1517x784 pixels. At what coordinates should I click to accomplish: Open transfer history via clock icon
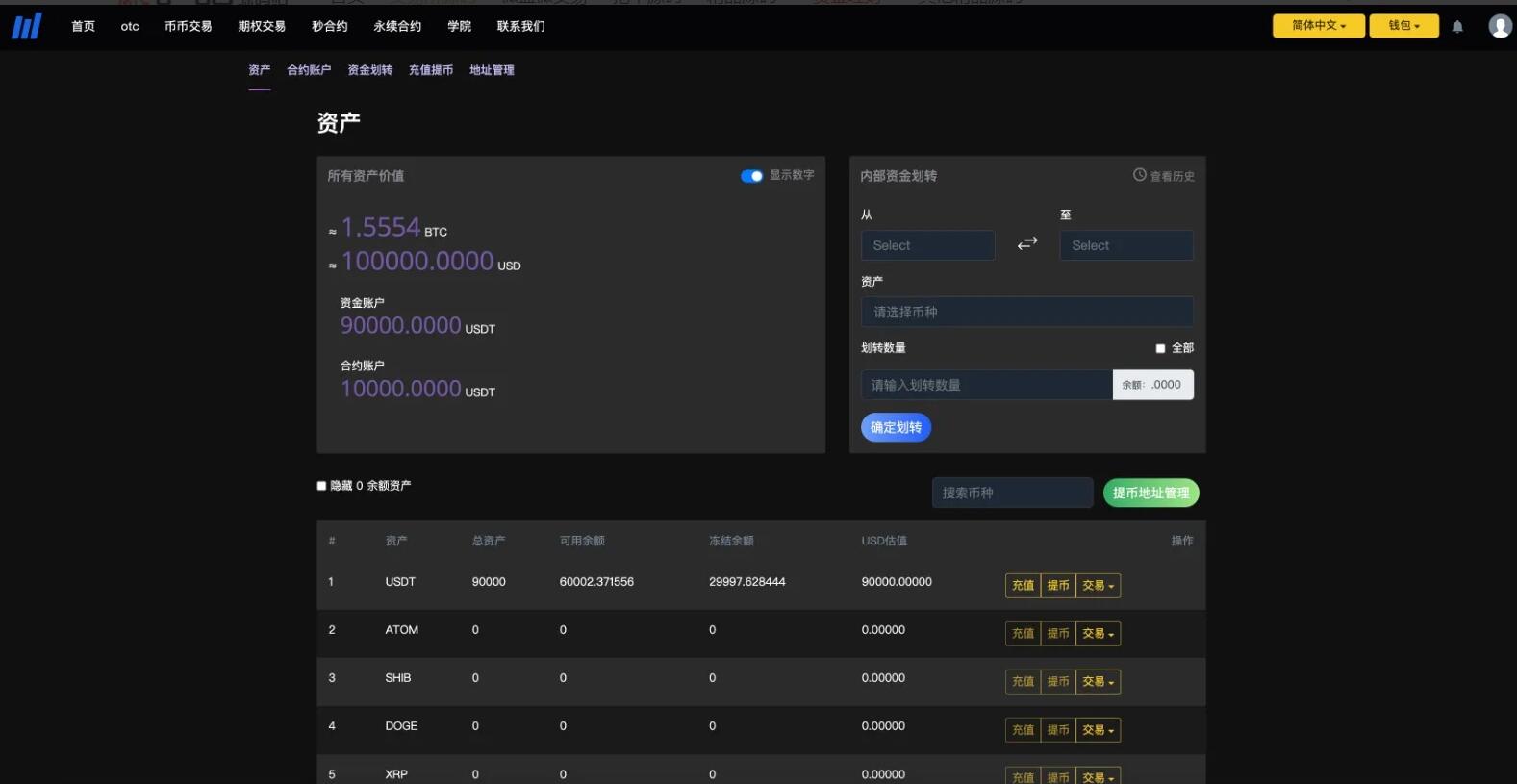1140,175
